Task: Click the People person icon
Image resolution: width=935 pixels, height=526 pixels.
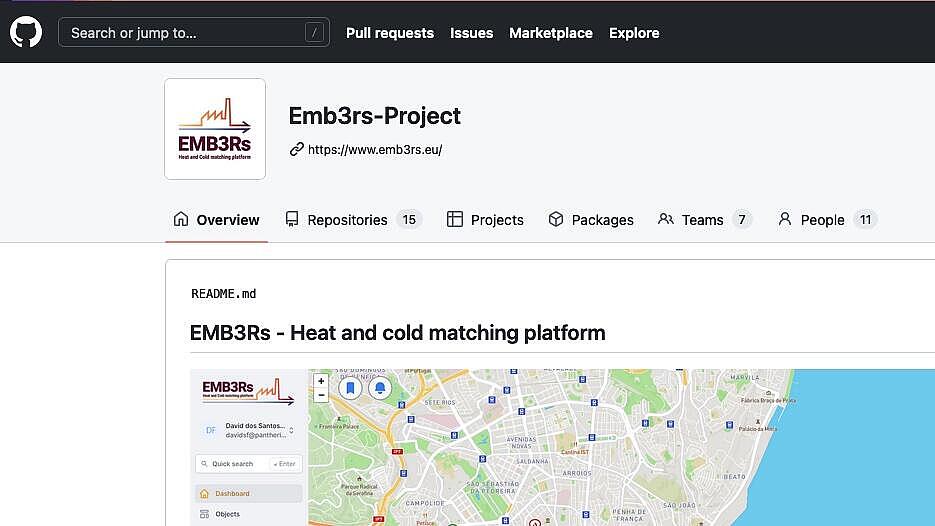Action: click(x=785, y=219)
